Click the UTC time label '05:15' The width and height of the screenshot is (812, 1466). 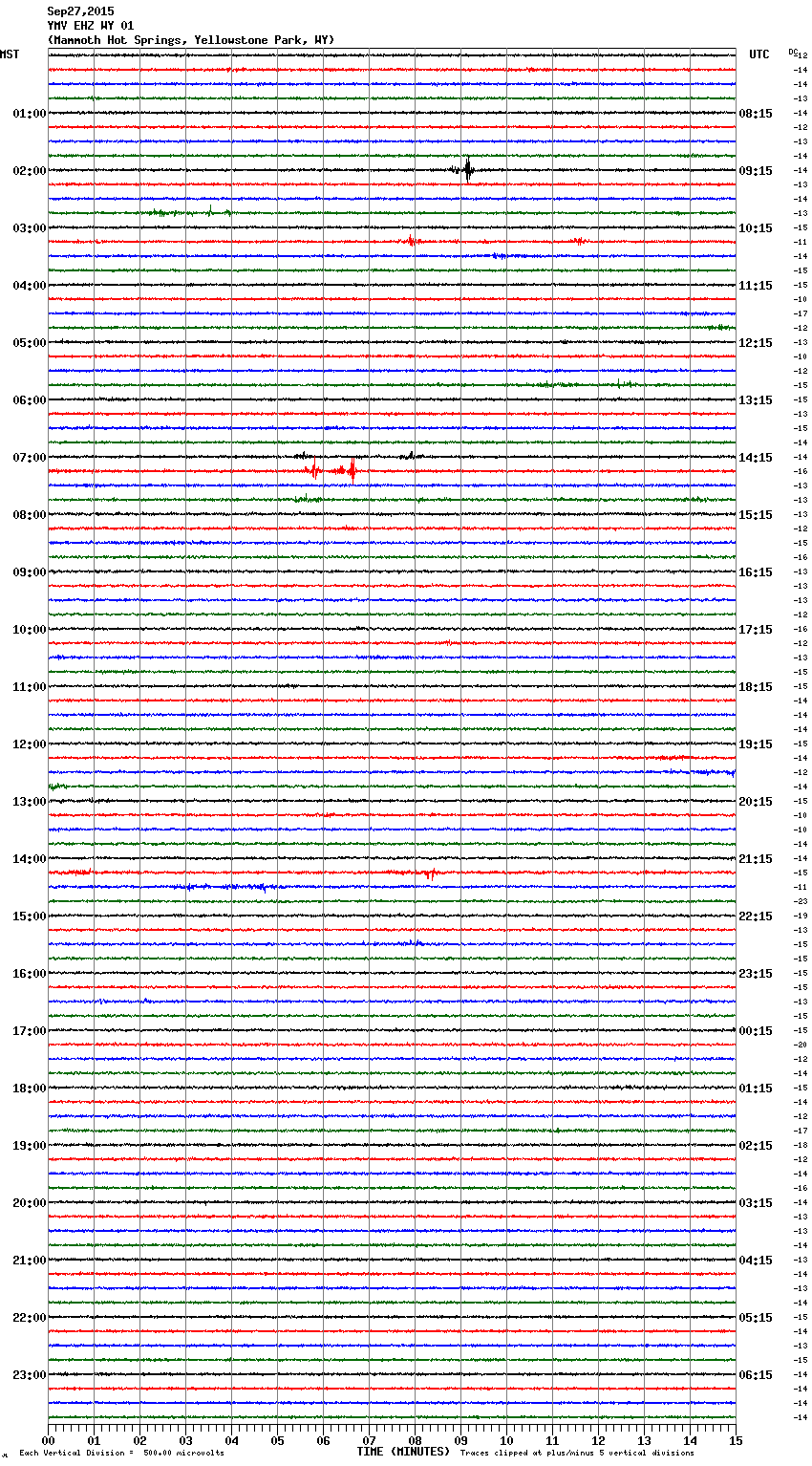756,1318
